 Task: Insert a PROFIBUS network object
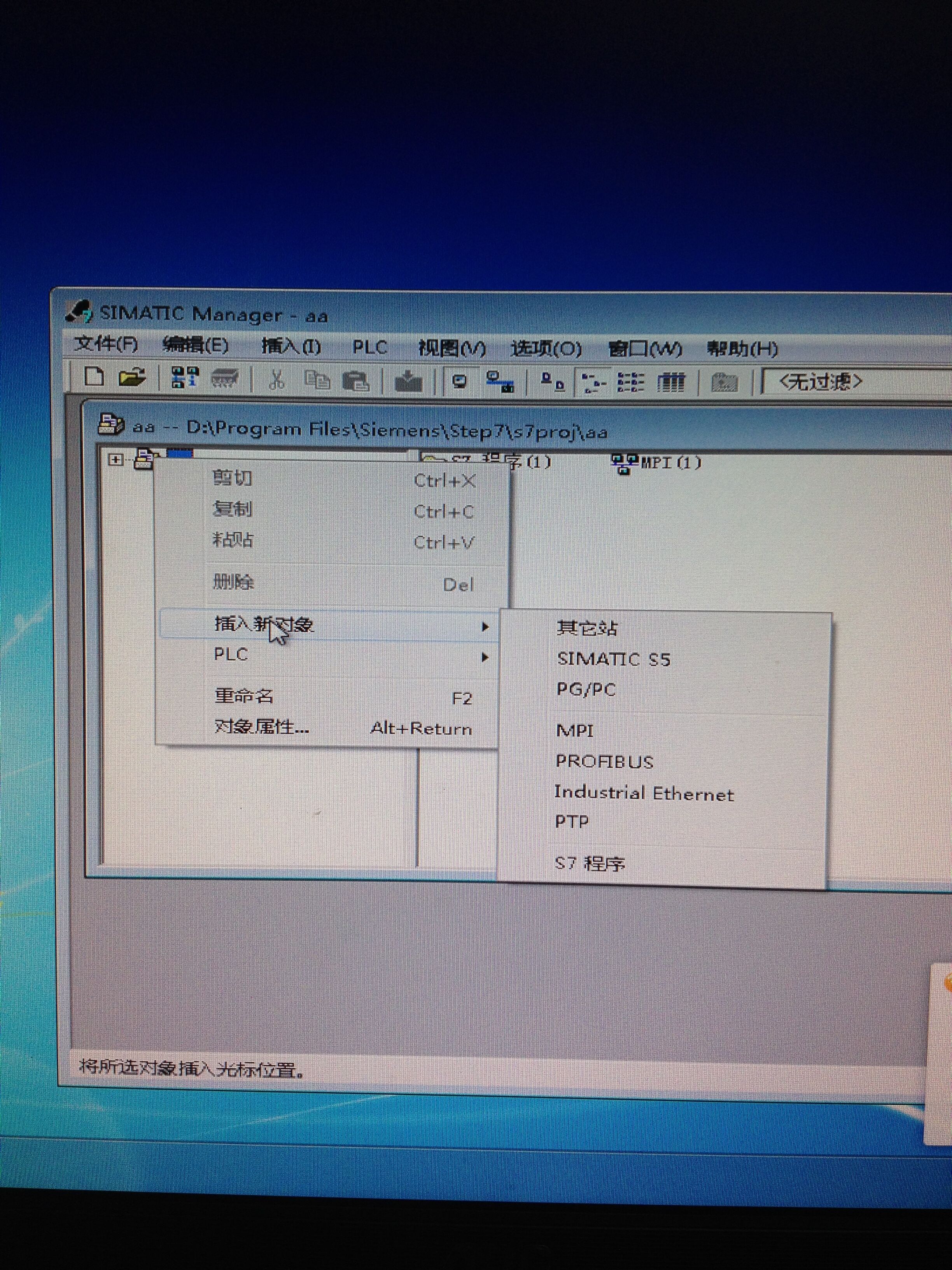604,761
